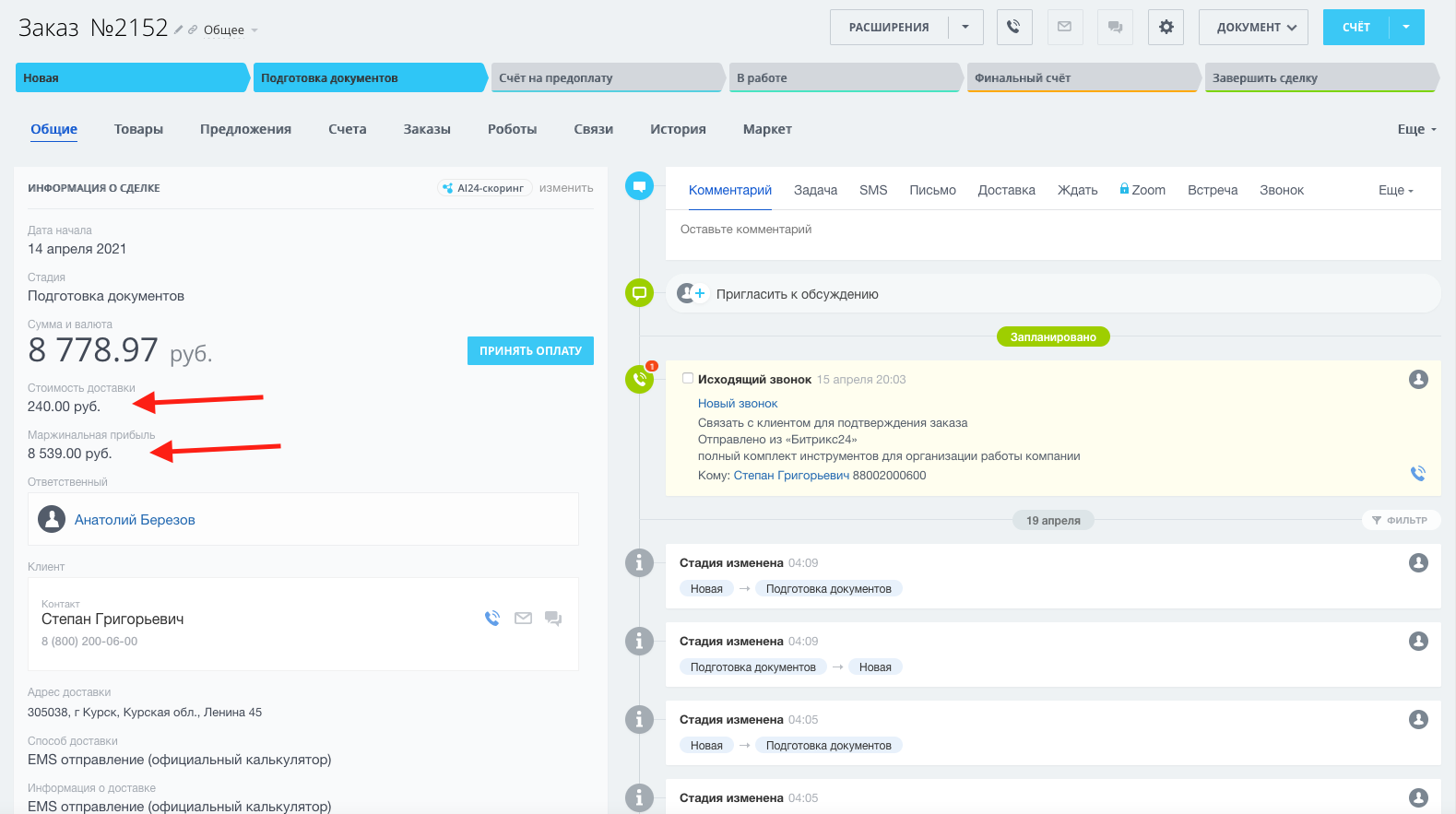Click the ПРИНЯТЬ ОПЛАТУ button

click(x=530, y=350)
